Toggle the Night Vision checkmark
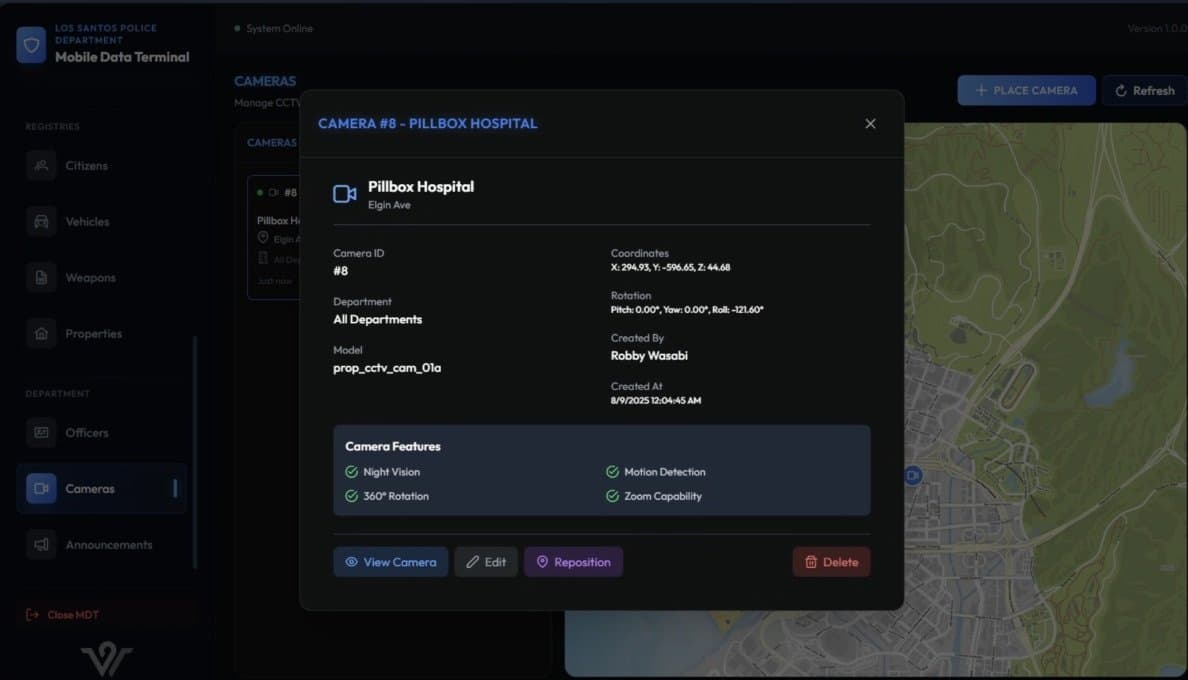 (x=351, y=472)
